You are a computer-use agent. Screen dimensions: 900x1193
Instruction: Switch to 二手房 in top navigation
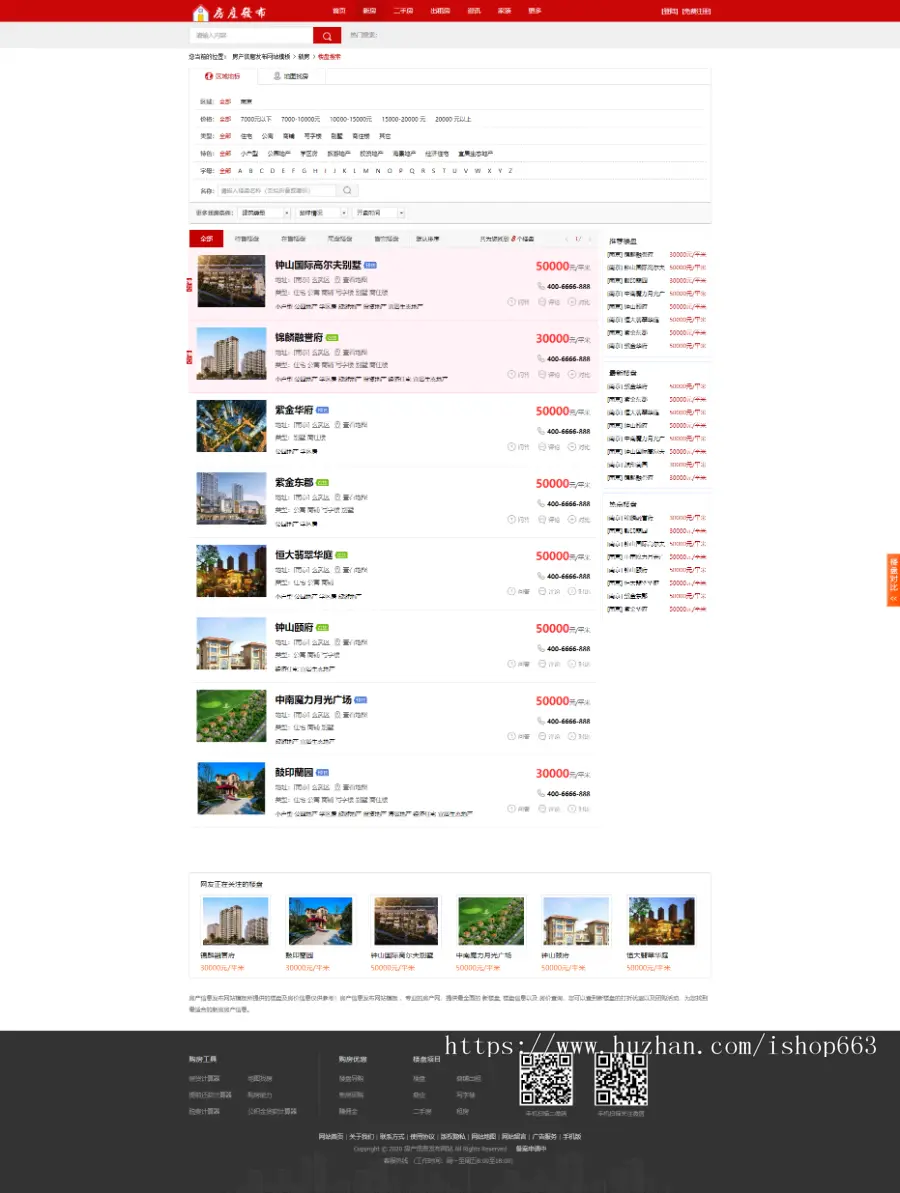click(403, 11)
